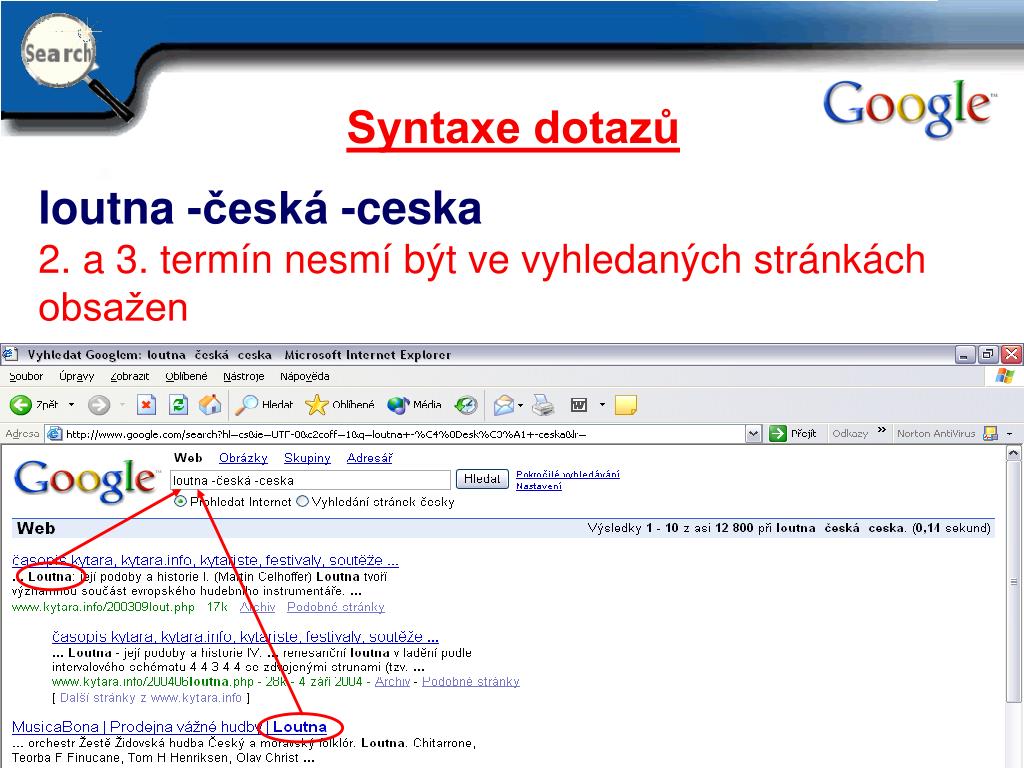1024x768 pixels.
Task: Open Mail button dropdown arrow
Action: click(x=520, y=405)
